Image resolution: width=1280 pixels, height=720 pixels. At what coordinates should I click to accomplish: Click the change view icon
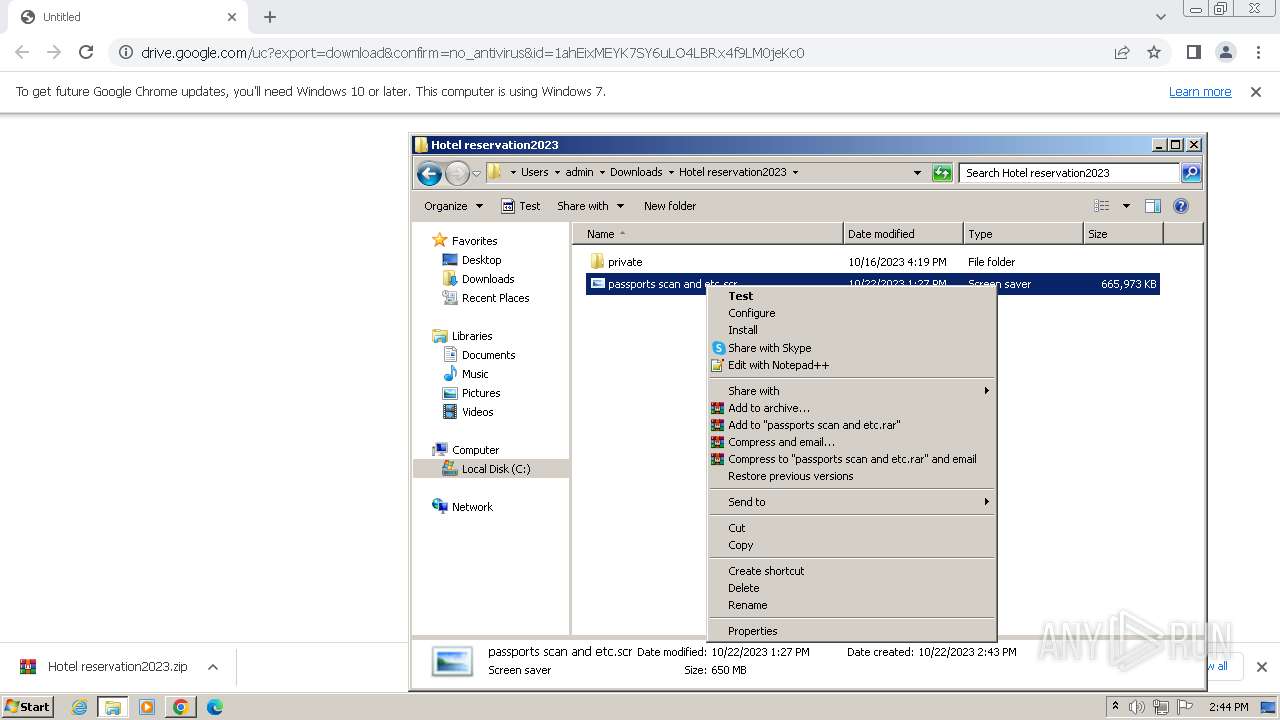point(1101,206)
